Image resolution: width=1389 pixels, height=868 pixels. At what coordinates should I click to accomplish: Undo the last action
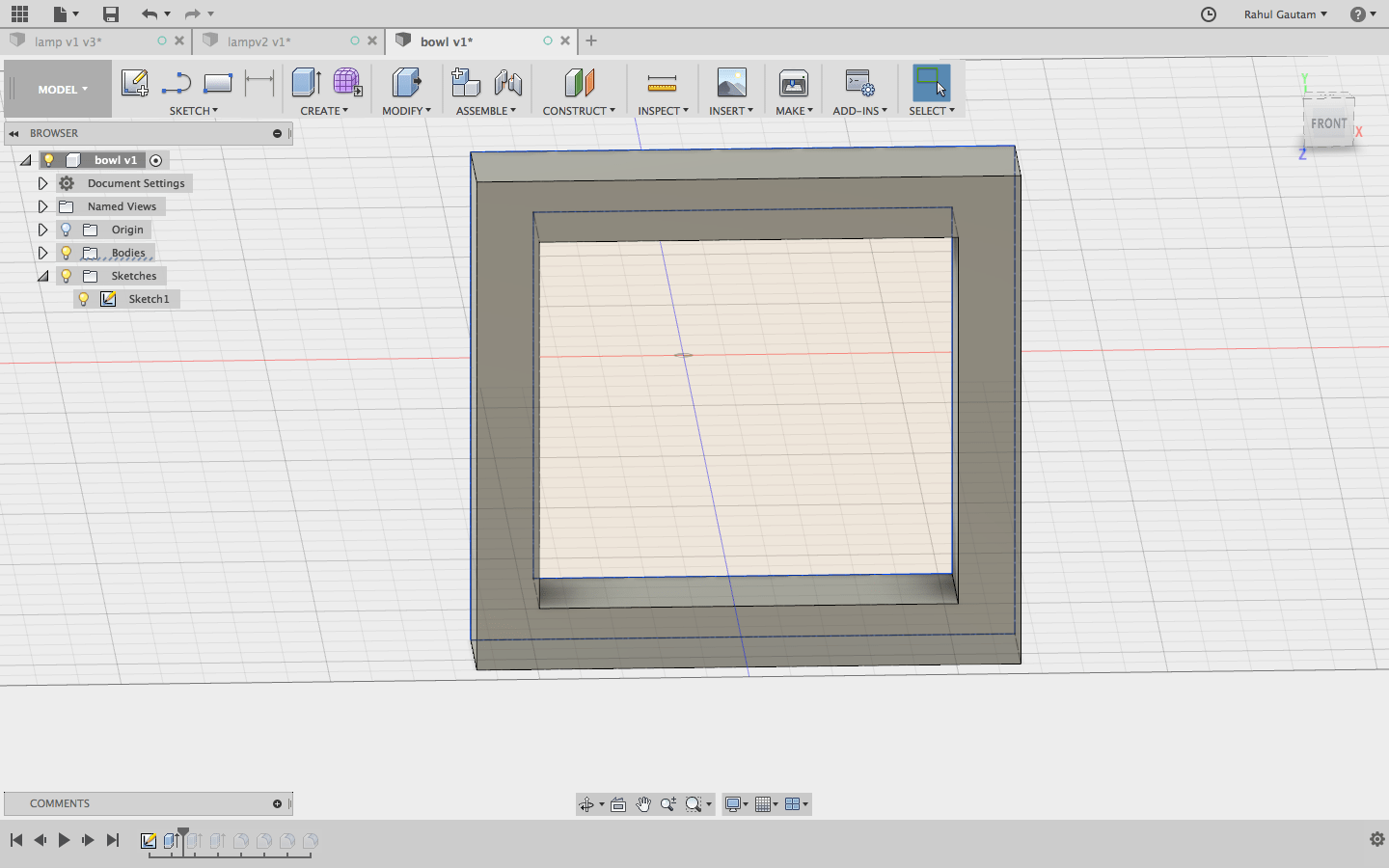150,14
